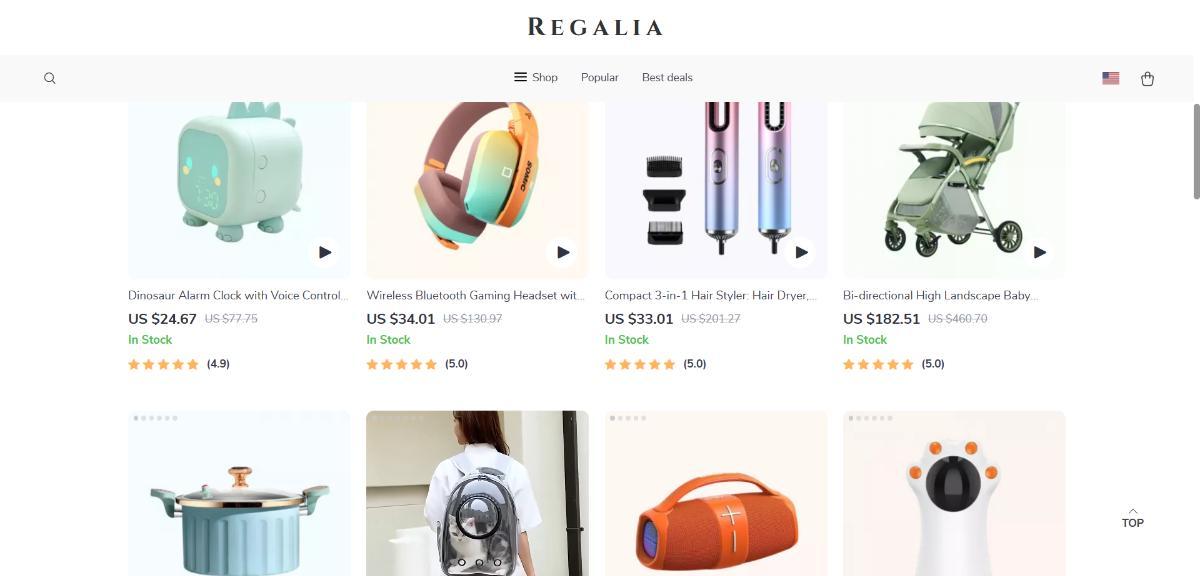
Task: Open the search magnifier icon
Action: pos(50,78)
